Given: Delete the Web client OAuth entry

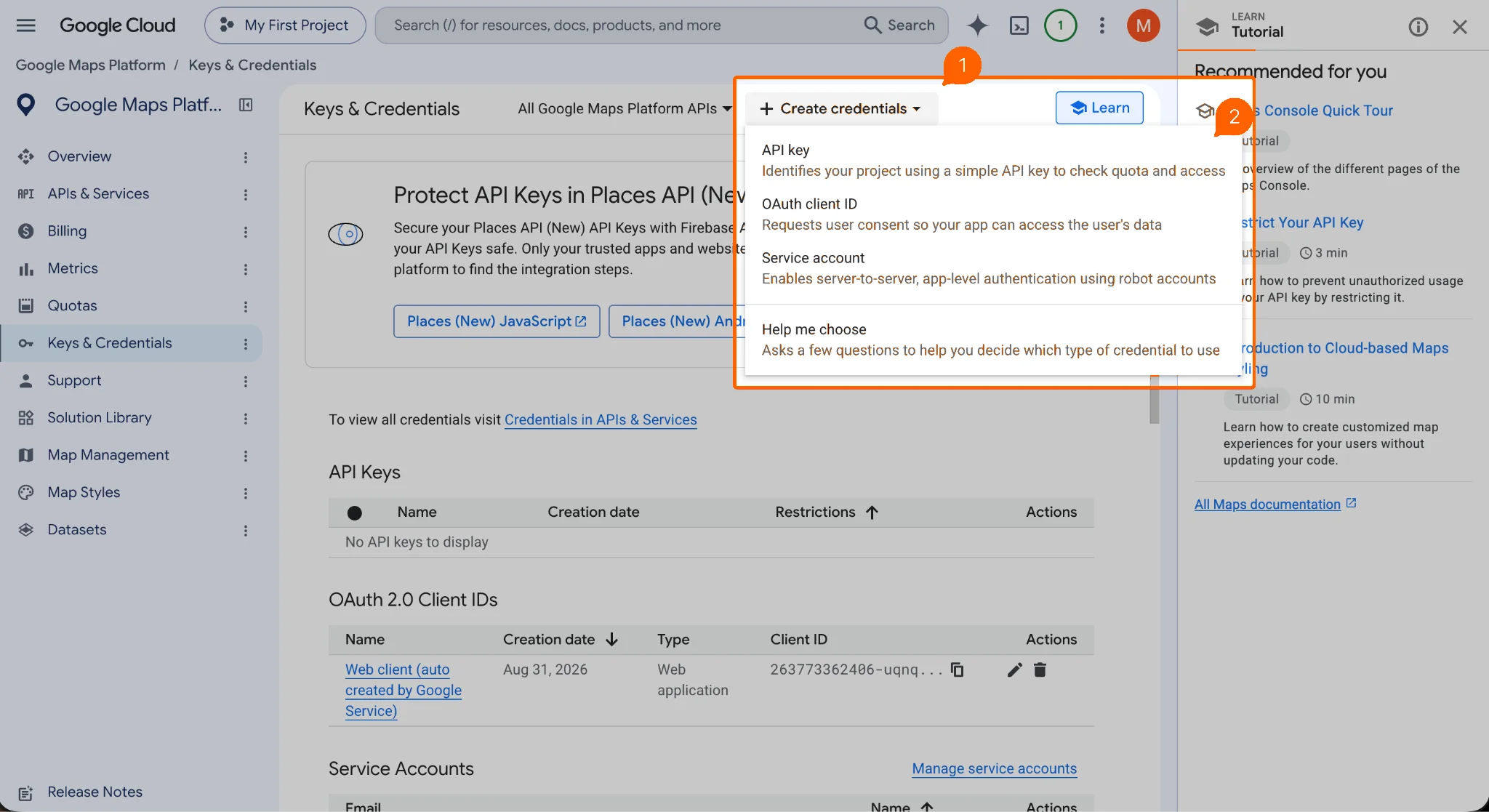Looking at the screenshot, I should coord(1040,670).
